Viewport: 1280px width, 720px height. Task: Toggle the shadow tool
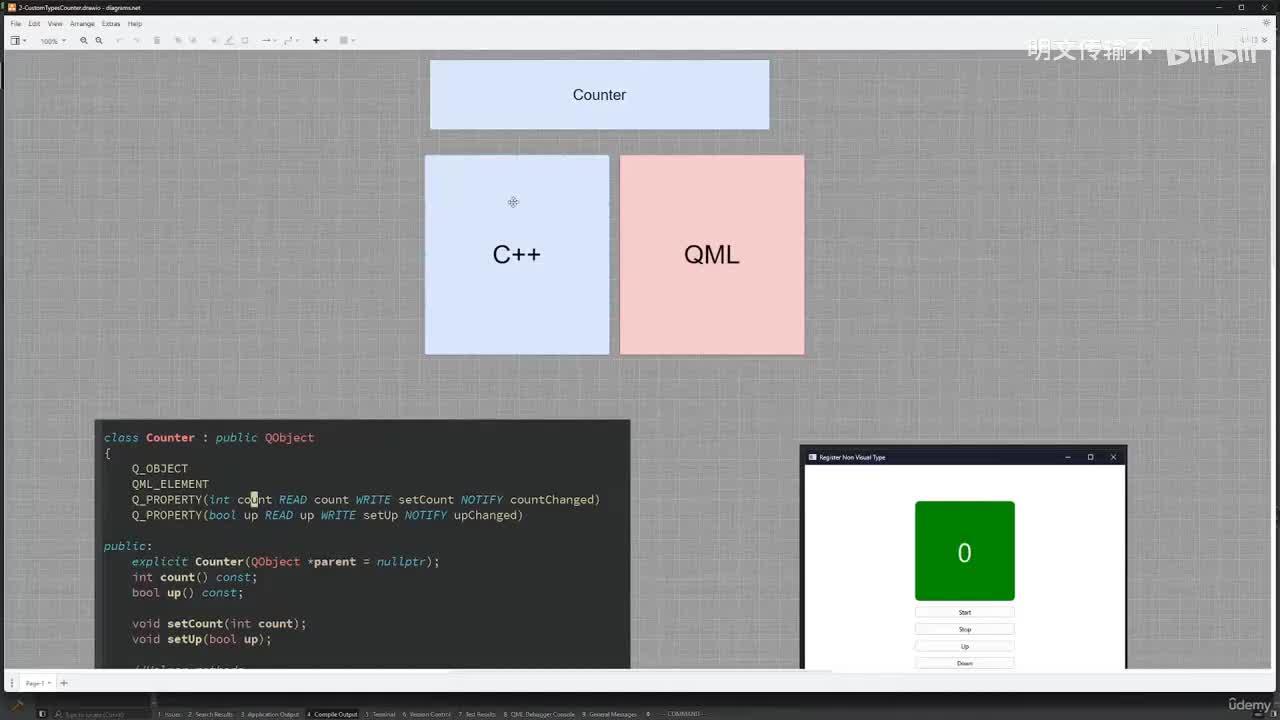pos(245,41)
